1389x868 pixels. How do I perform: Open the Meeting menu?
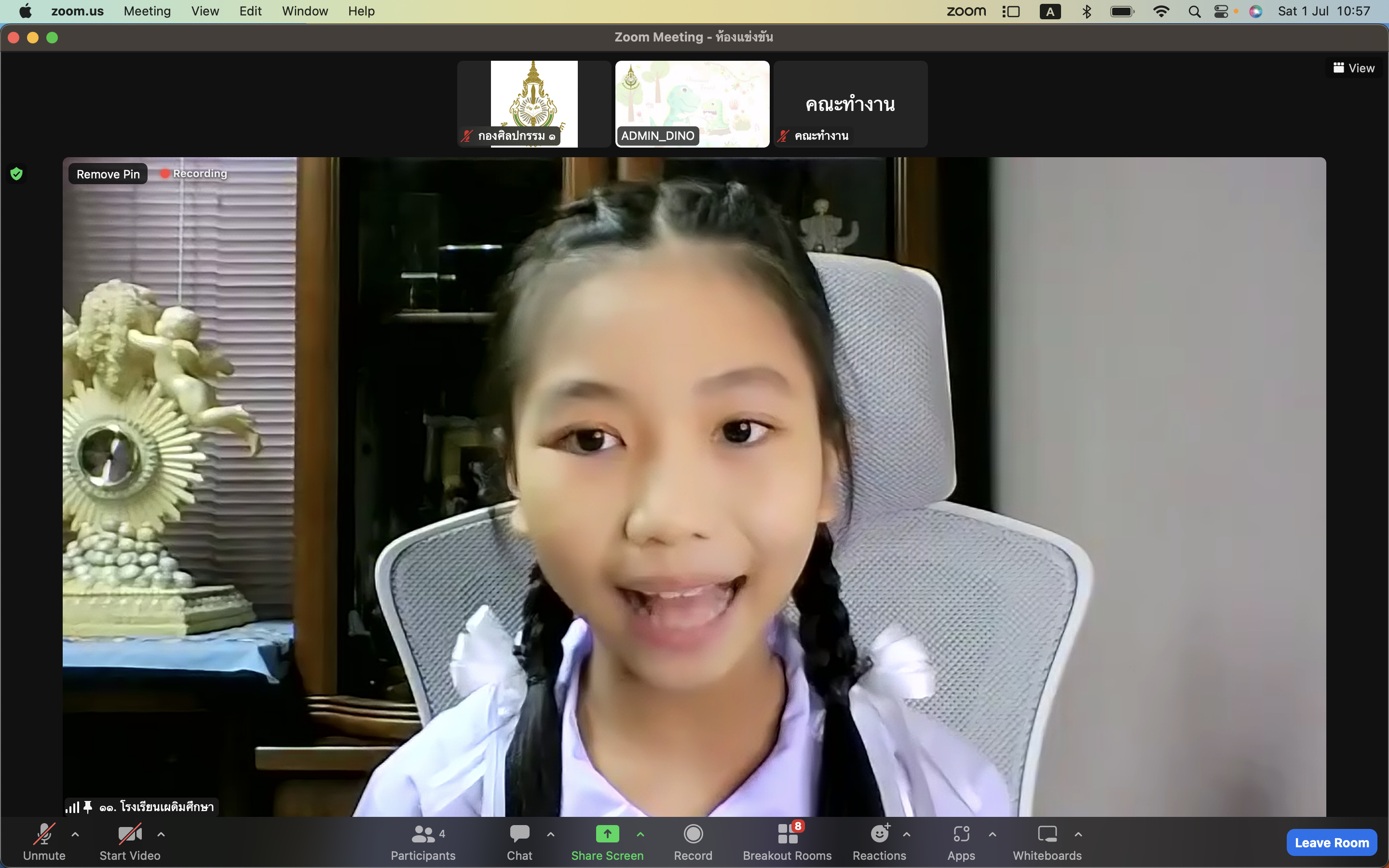click(x=147, y=11)
